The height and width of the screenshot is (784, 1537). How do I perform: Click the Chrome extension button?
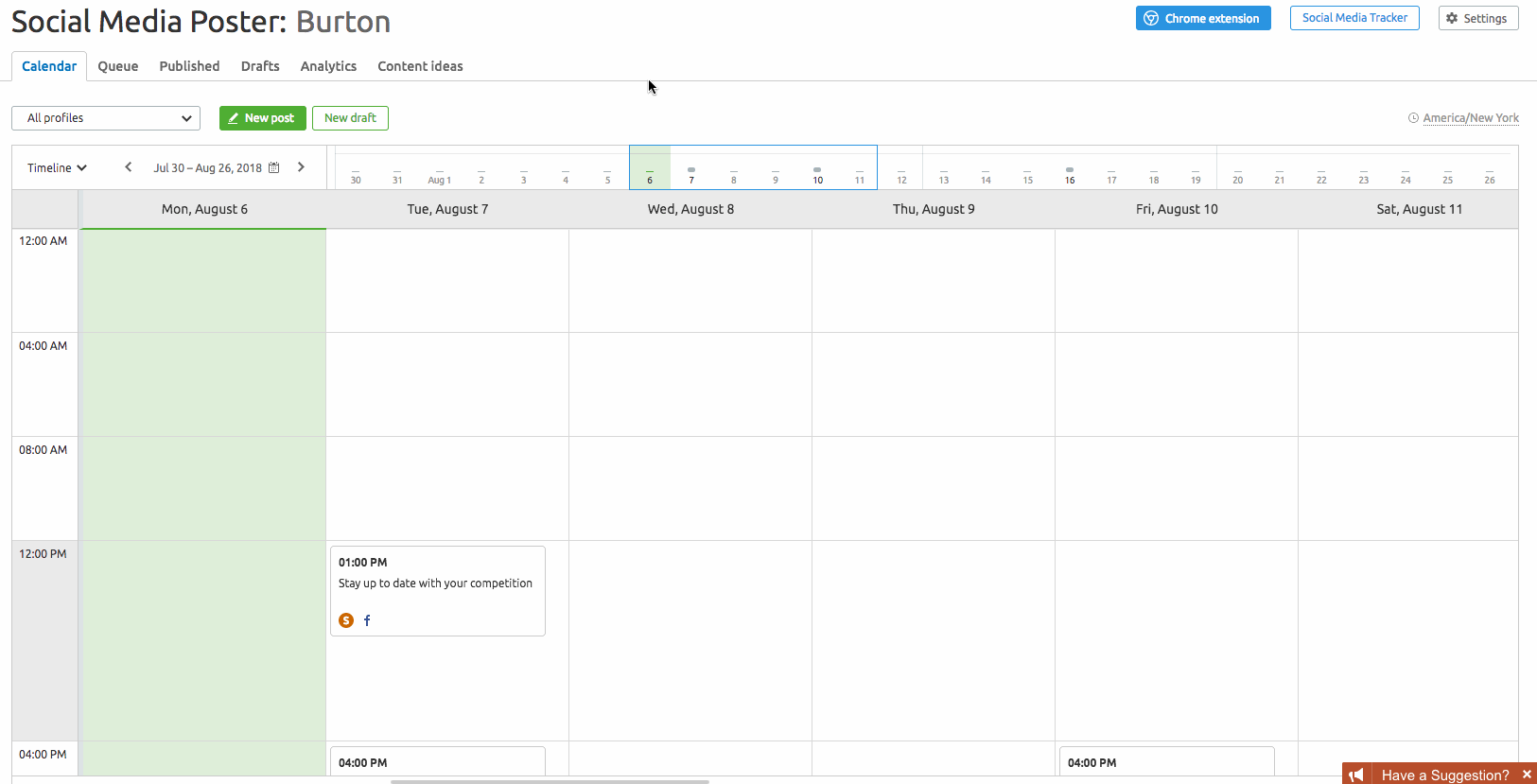1203,18
